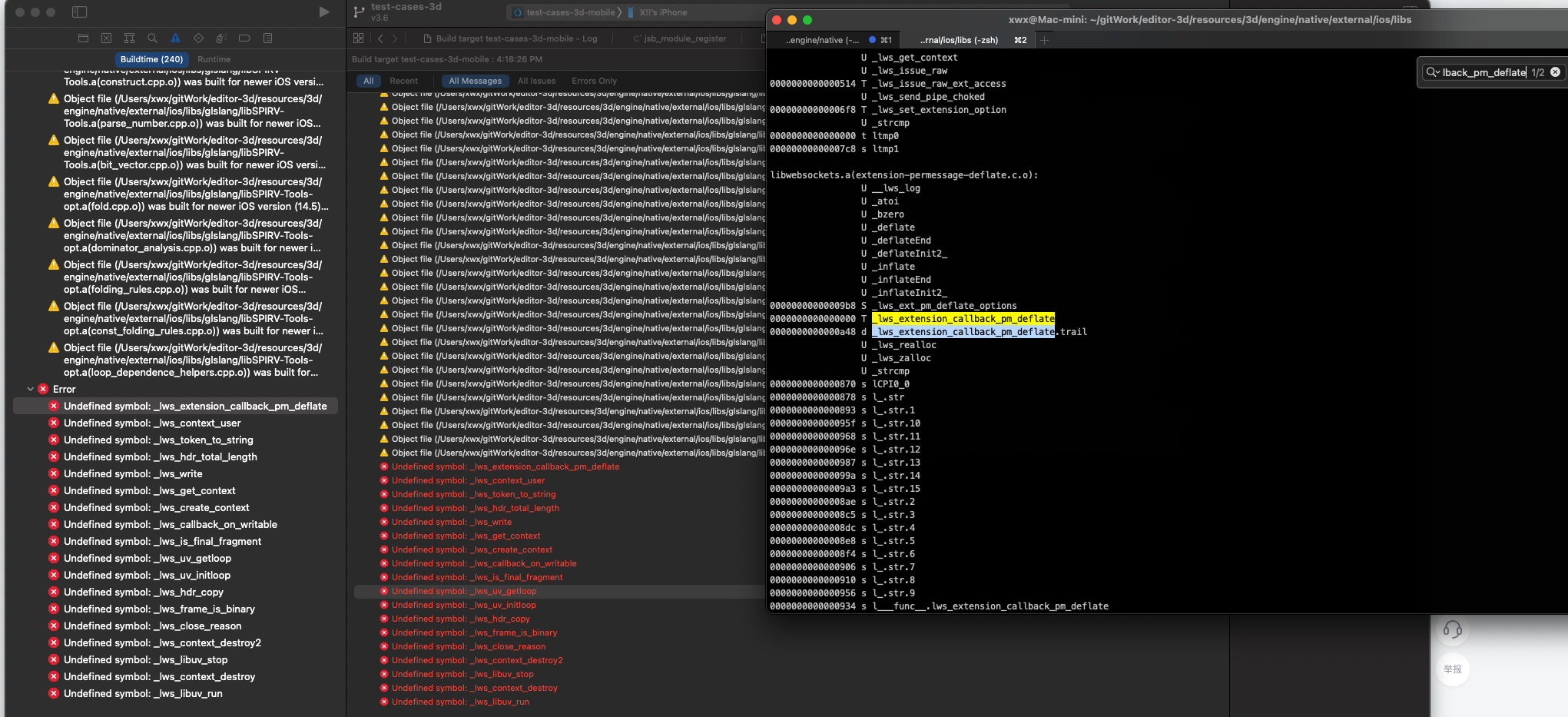The height and width of the screenshot is (717, 1568).
Task: Show Errors Only in build log
Action: point(594,81)
